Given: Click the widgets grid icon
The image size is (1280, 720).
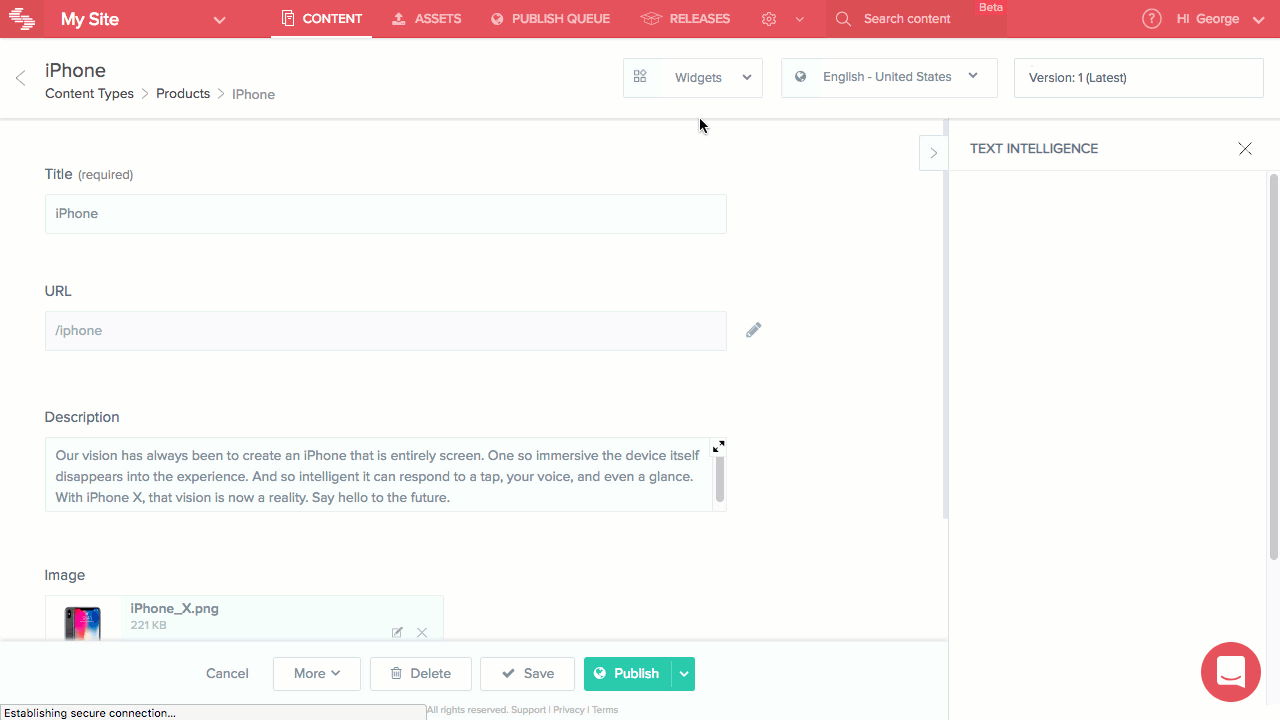Looking at the screenshot, I should [641, 77].
